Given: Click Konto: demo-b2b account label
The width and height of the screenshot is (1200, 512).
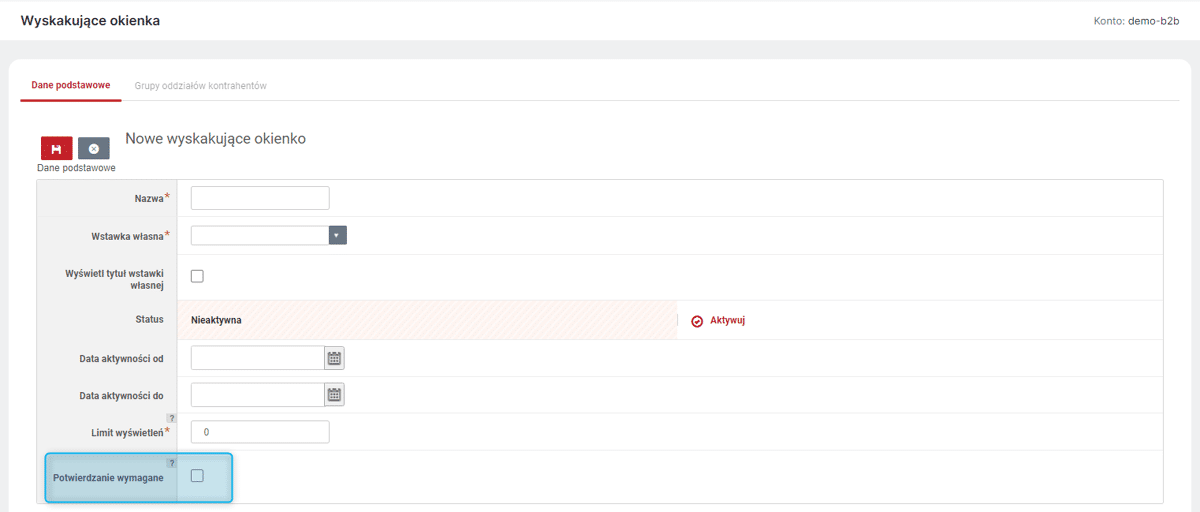Looking at the screenshot, I should 1137,20.
